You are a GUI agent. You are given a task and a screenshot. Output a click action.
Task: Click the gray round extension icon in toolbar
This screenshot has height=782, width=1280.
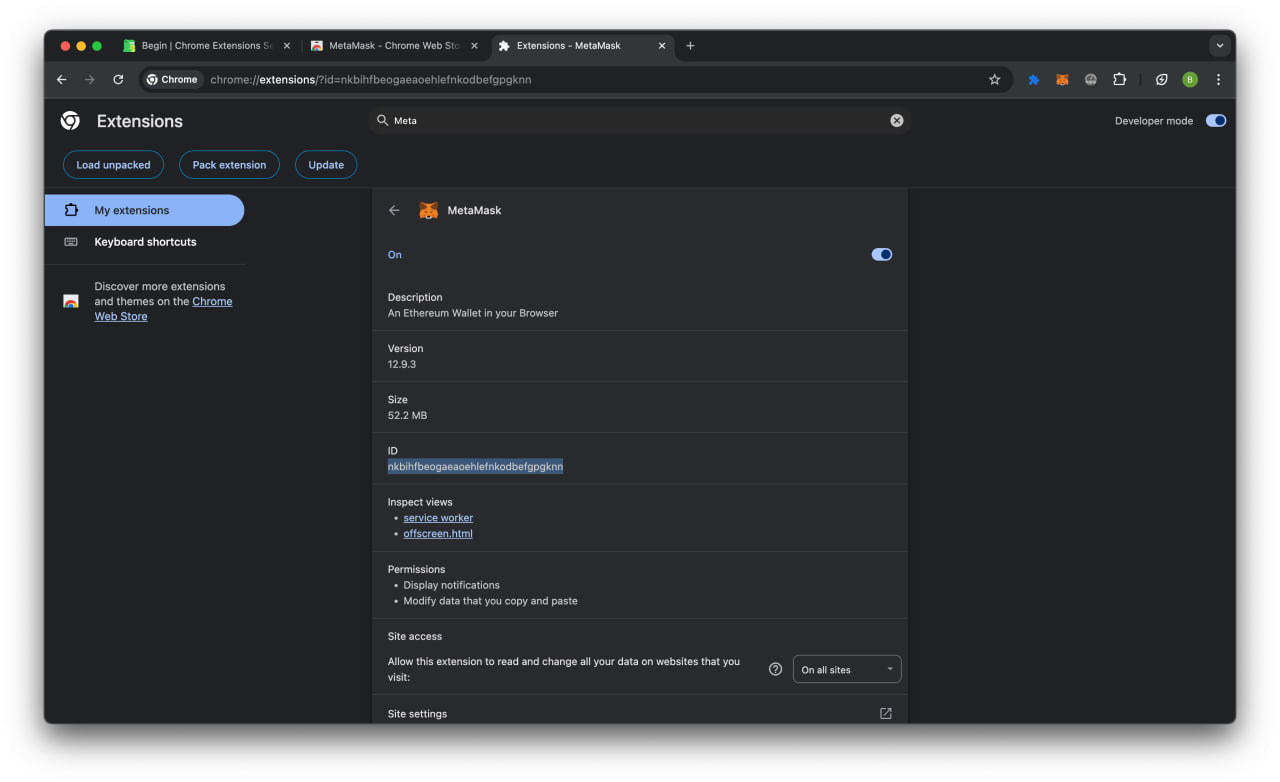(1091, 80)
